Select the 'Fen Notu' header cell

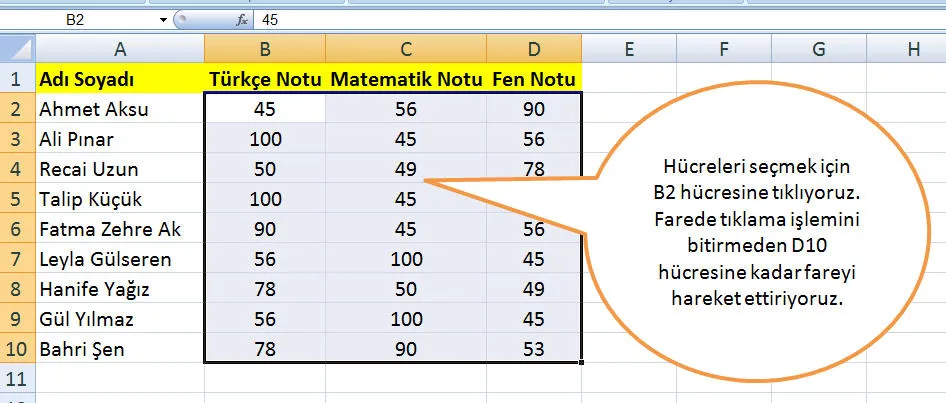tap(533, 79)
